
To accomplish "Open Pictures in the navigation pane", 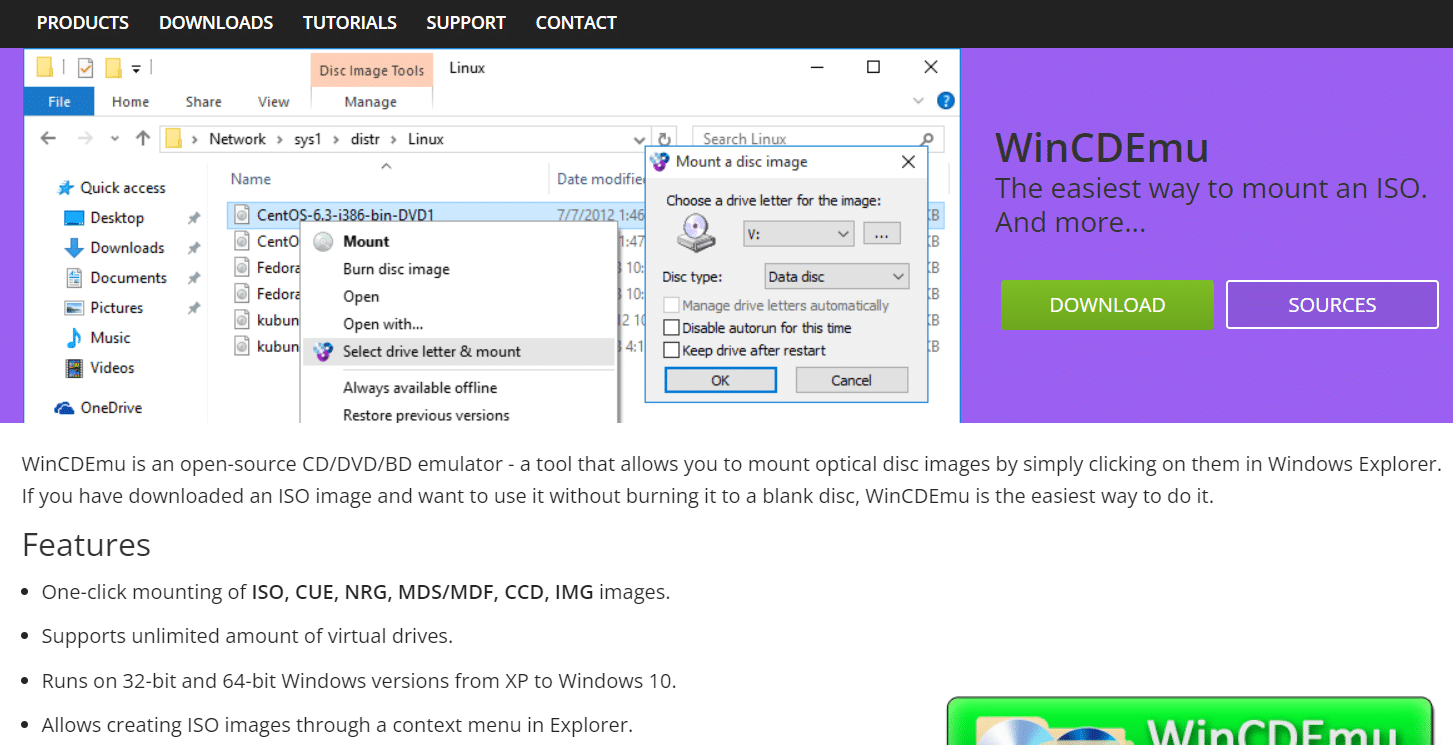I will tap(103, 307).
